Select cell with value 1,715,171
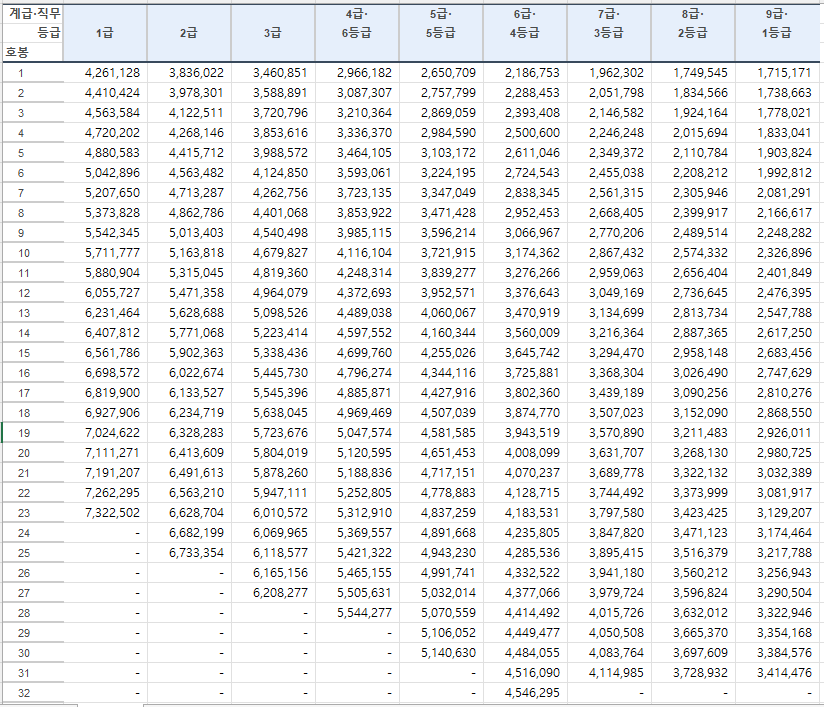 (778, 73)
